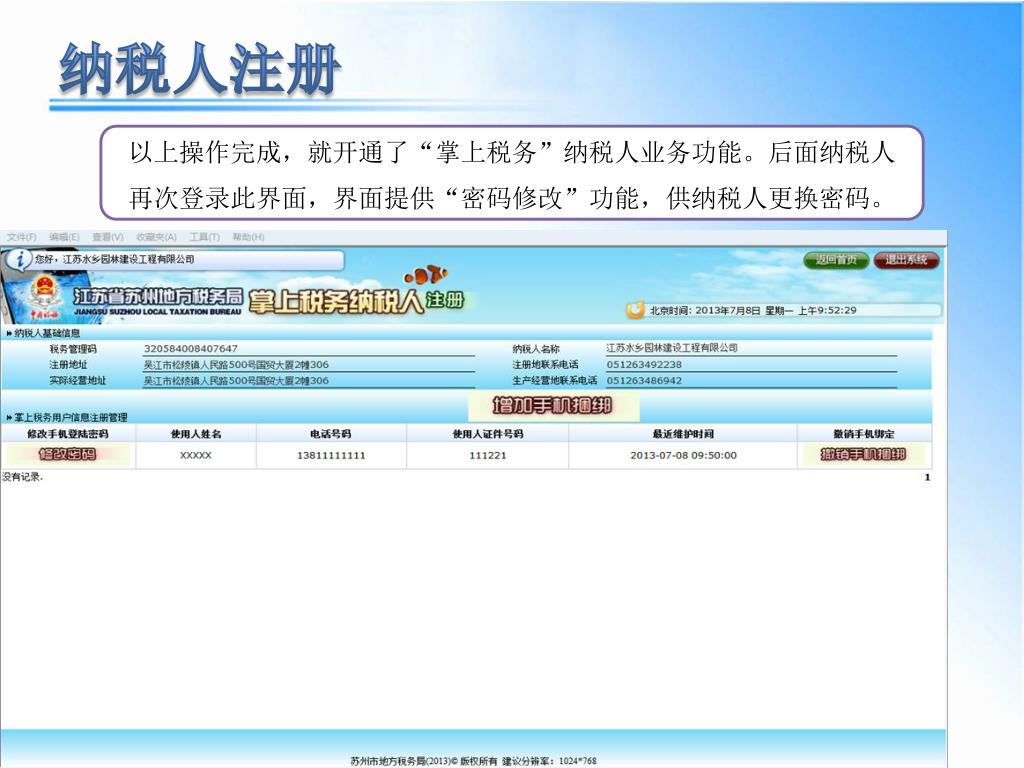This screenshot has width=1024, height=768.
Task: Click the clock icon beside Beijing time
Action: 636,310
